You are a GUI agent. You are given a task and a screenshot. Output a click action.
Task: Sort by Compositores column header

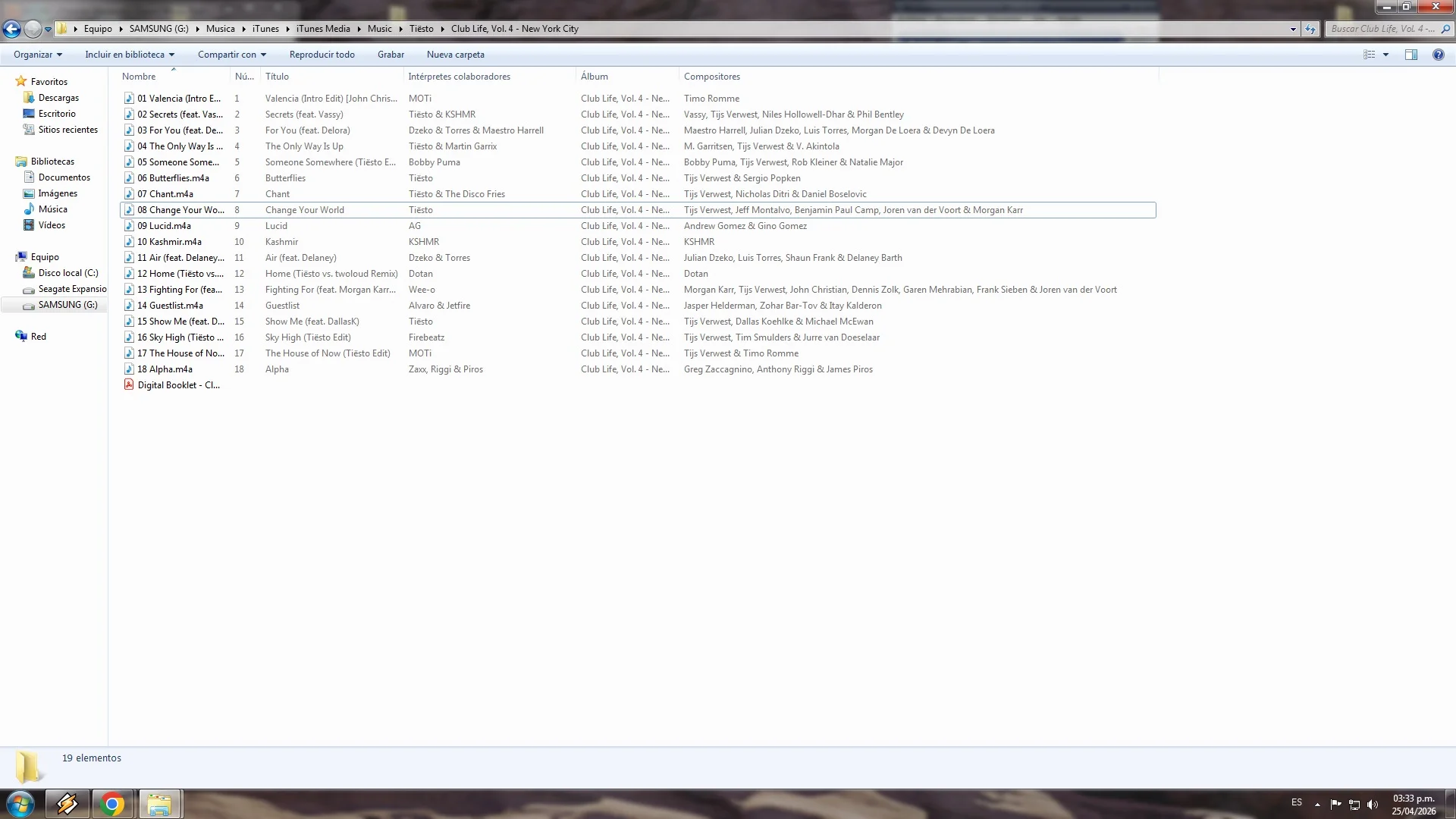711,77
